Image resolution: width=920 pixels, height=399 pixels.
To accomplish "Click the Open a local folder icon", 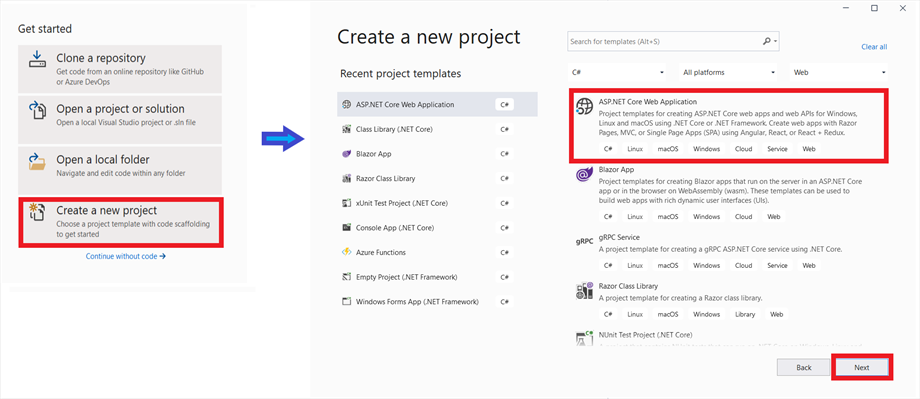I will click(37, 161).
